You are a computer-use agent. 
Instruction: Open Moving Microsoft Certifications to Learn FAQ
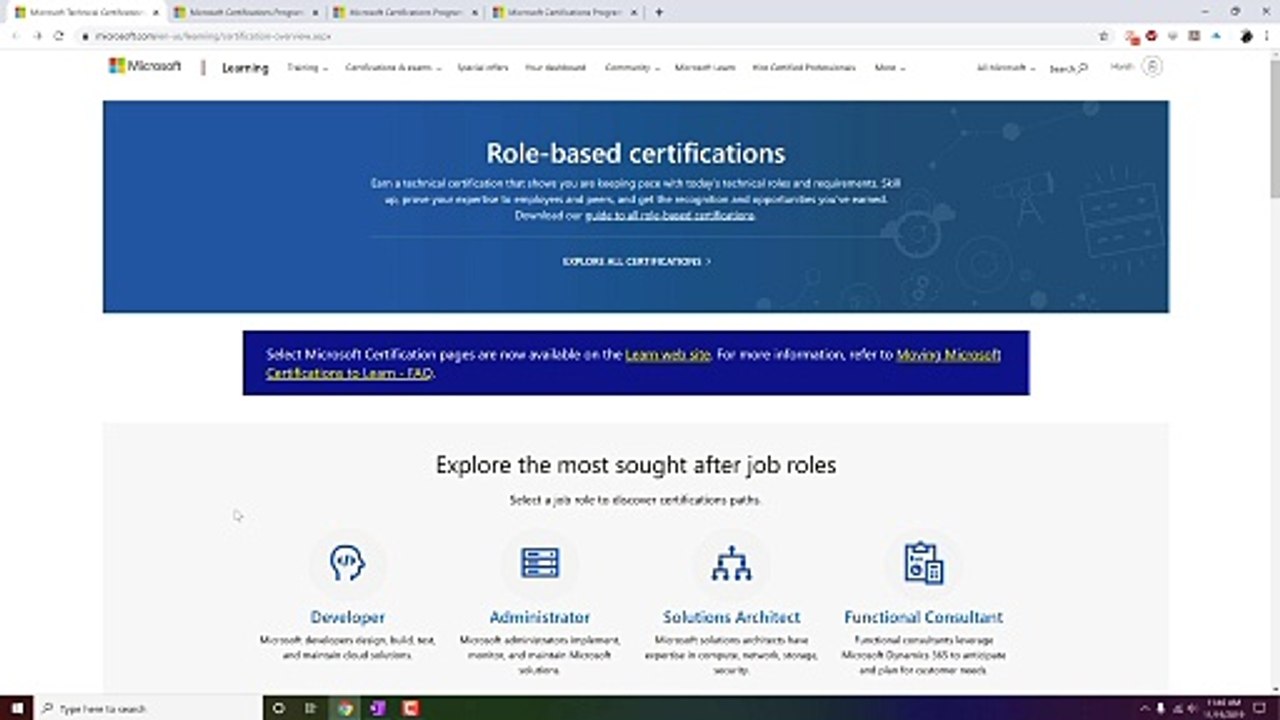[x=633, y=364]
